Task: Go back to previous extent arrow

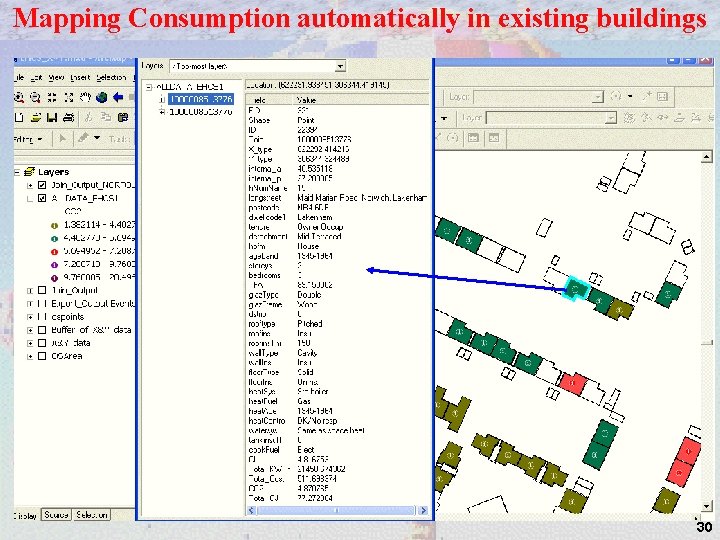Action: [x=118, y=97]
